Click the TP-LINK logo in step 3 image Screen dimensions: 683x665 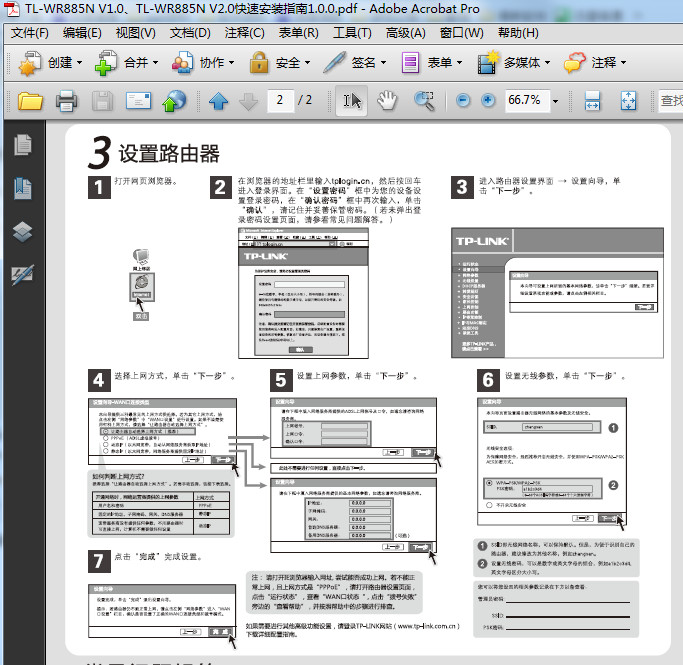pos(482,241)
